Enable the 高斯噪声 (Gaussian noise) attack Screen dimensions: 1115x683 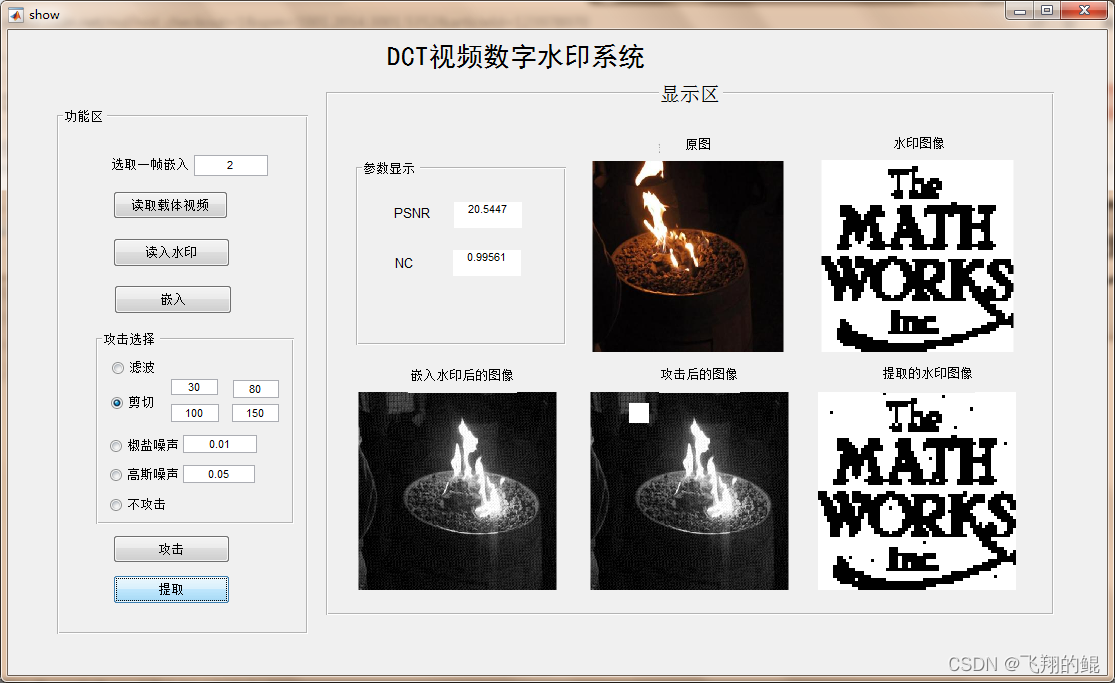click(116, 475)
